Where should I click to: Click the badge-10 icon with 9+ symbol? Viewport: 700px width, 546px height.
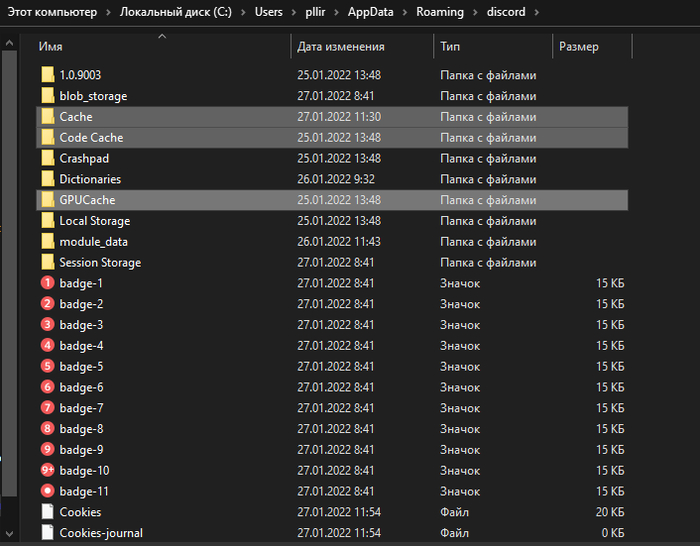pyautogui.click(x=47, y=470)
